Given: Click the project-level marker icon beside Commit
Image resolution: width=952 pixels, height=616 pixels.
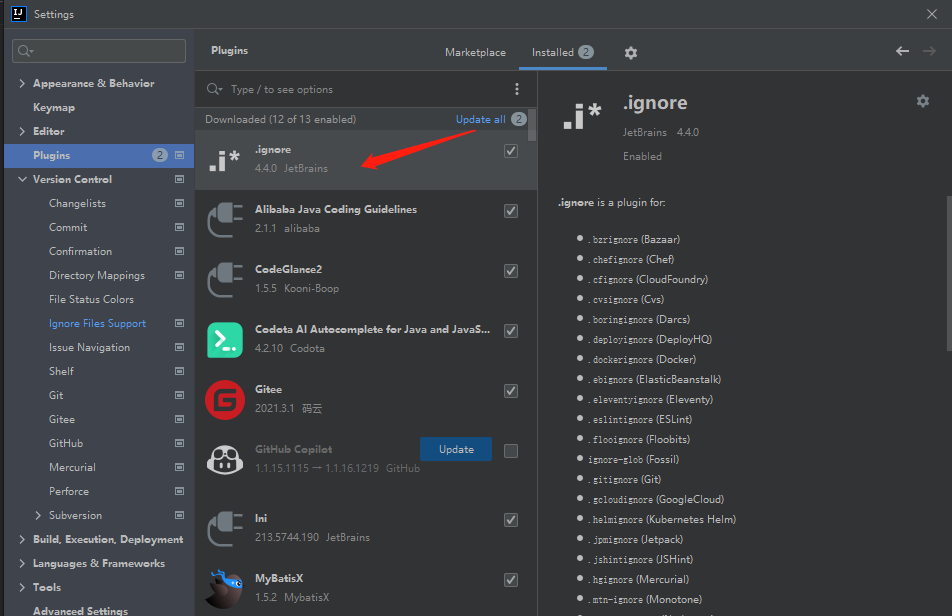Looking at the screenshot, I should click(x=180, y=227).
